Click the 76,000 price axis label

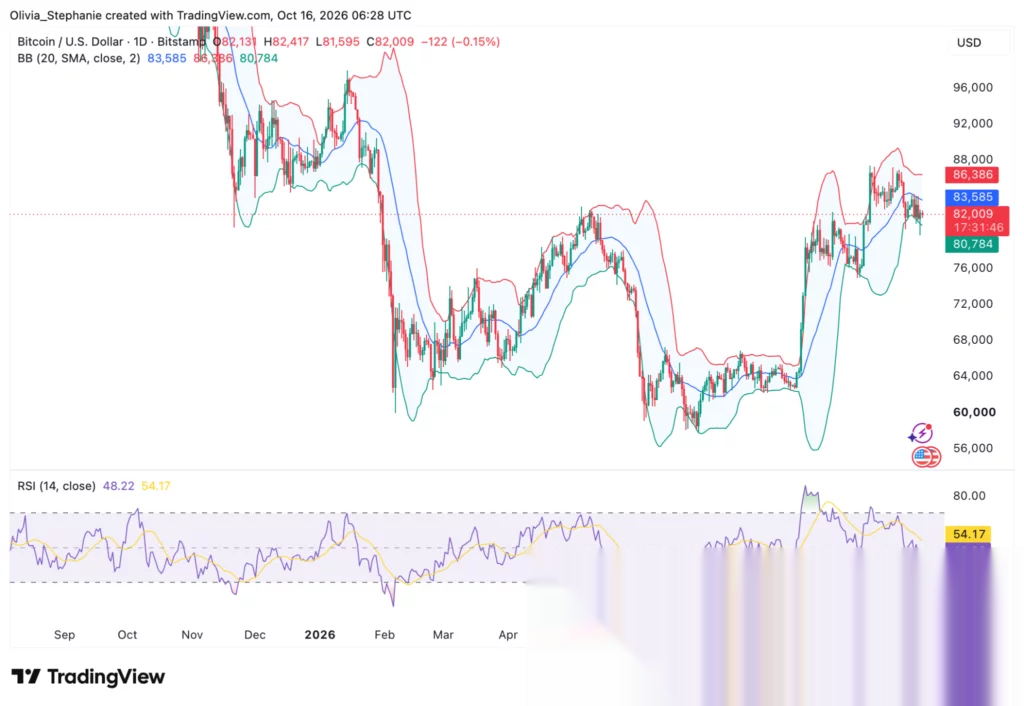[972, 268]
